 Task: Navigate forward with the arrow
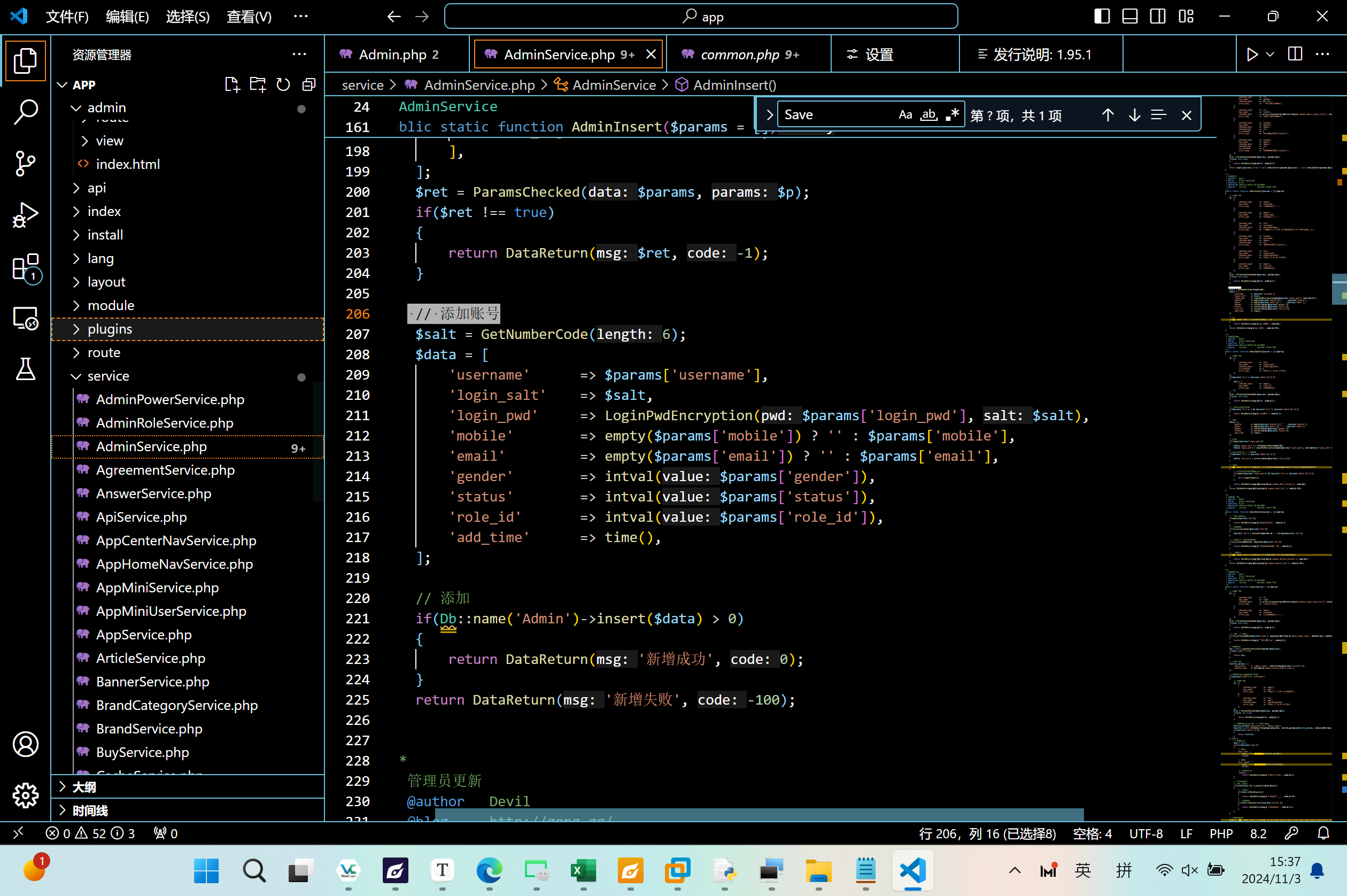click(422, 17)
